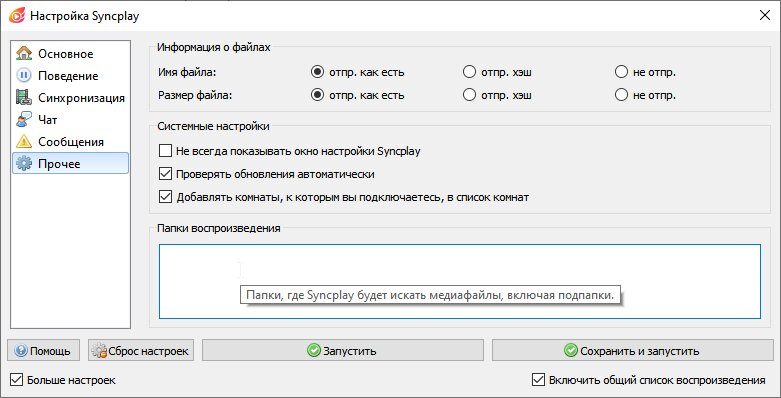The height and width of the screenshot is (398, 781).
Task: Open the Основное settings section
Action: pyautogui.click(x=70, y=54)
